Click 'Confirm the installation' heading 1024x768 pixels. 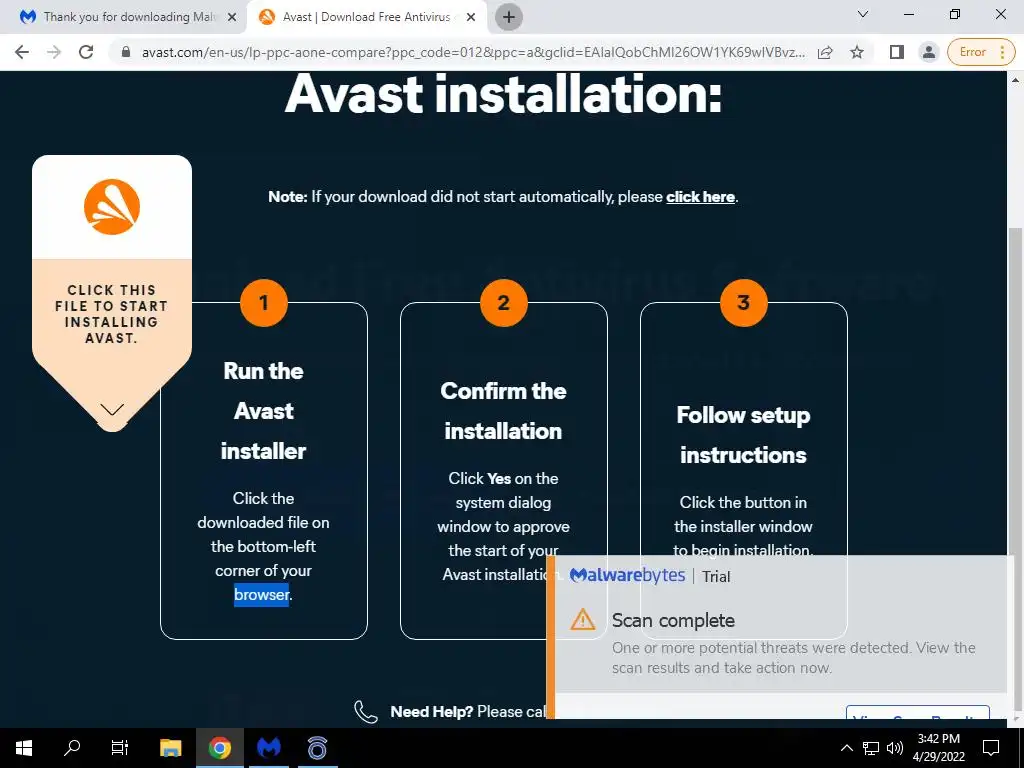503,411
